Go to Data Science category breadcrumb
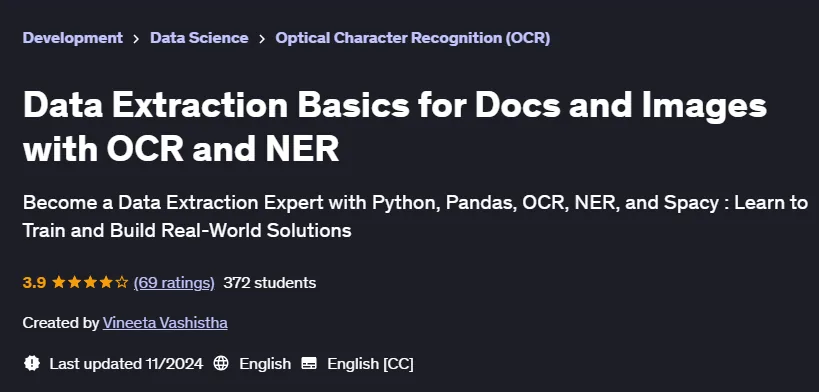The image size is (819, 392). (x=199, y=38)
